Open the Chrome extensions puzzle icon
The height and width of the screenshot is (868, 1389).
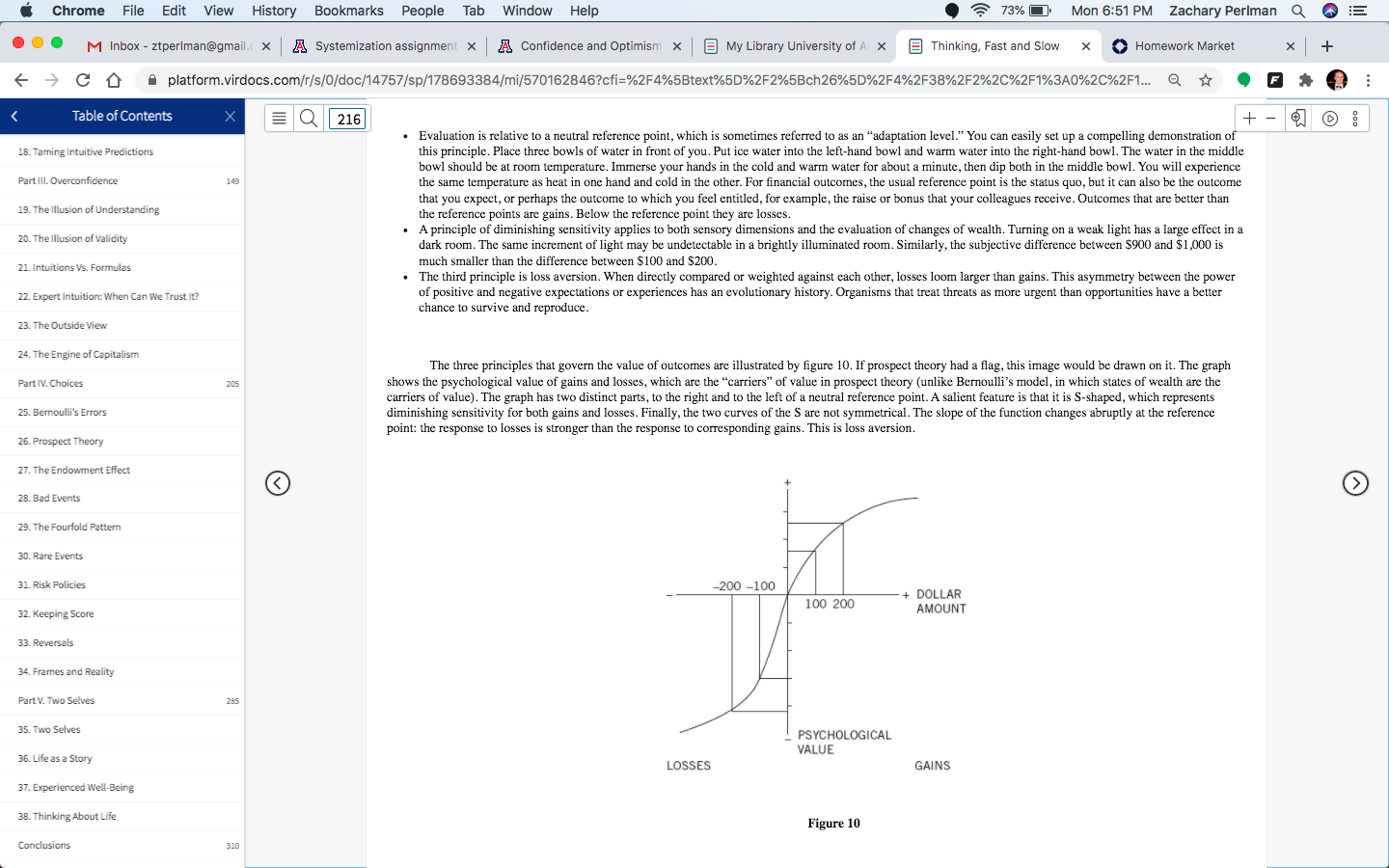[1306, 80]
